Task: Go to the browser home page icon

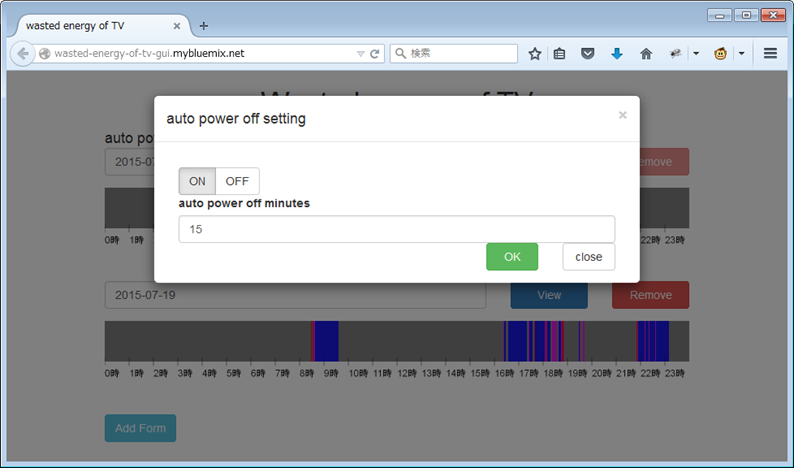Action: [x=646, y=53]
